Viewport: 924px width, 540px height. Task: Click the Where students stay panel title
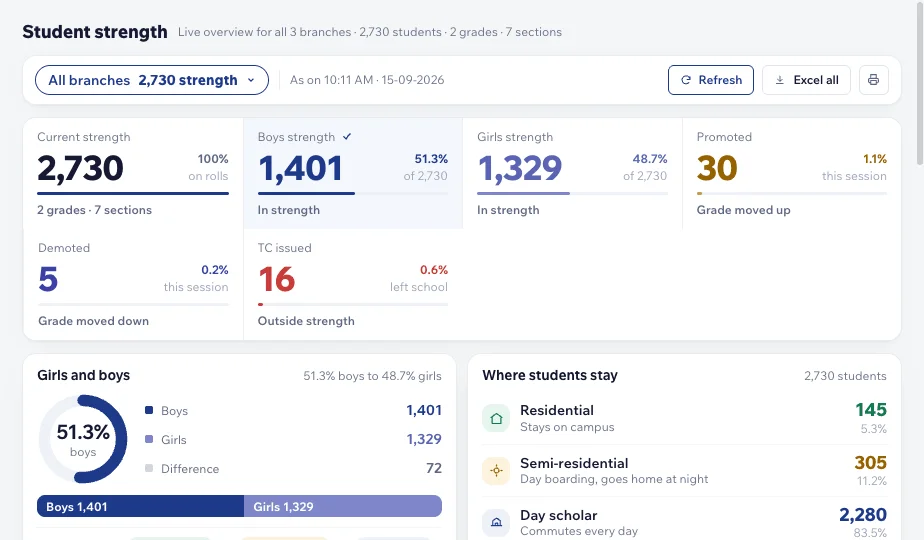point(550,376)
